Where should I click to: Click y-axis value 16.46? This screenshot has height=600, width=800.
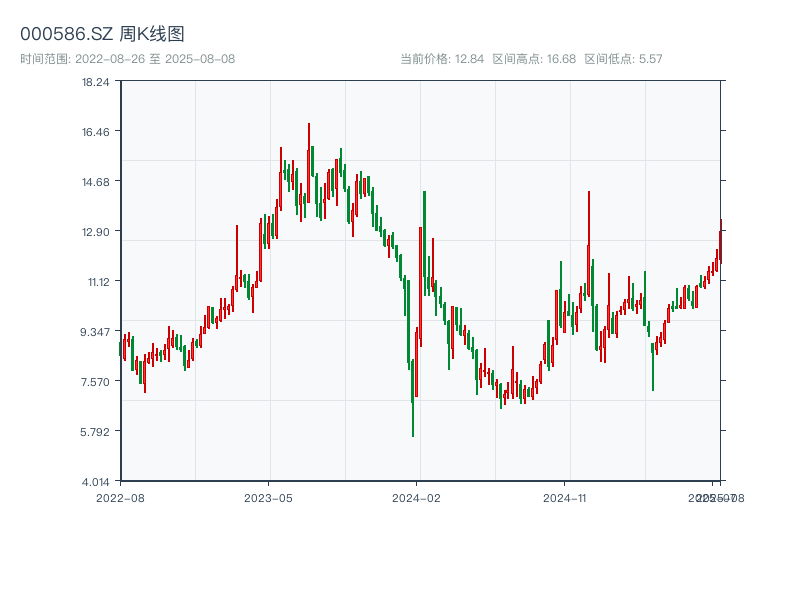tap(95, 132)
